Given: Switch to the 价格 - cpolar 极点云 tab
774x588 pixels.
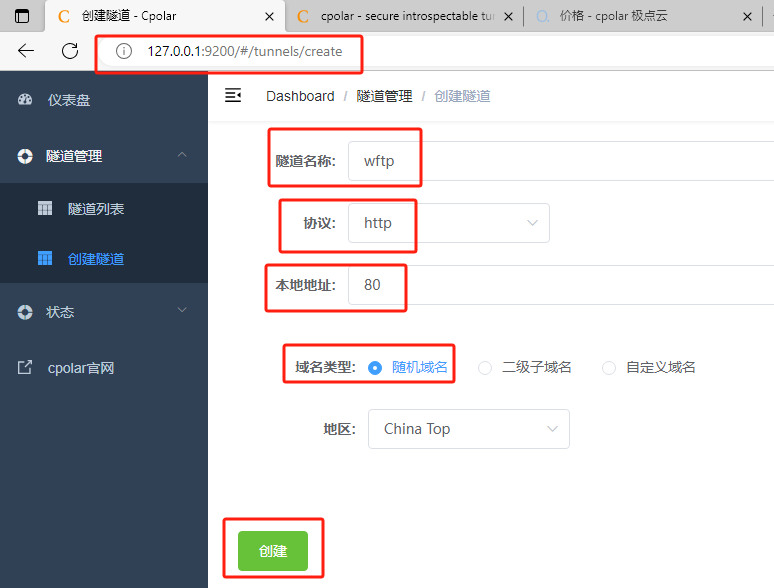Looking at the screenshot, I should 643,16.
